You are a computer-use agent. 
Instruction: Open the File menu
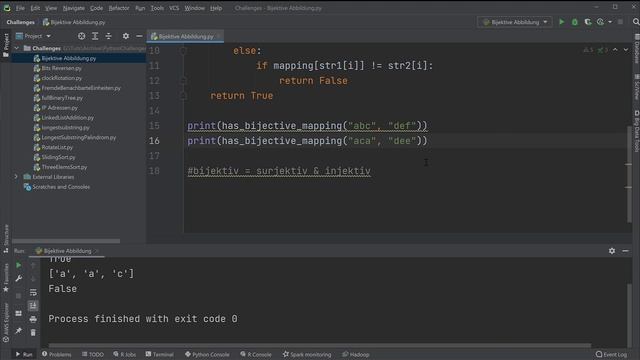tap(20, 8)
